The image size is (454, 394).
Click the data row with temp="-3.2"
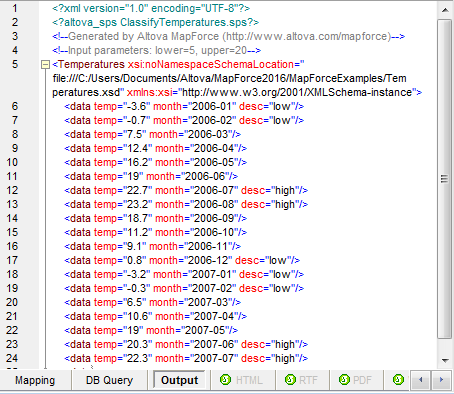[x=184, y=274]
